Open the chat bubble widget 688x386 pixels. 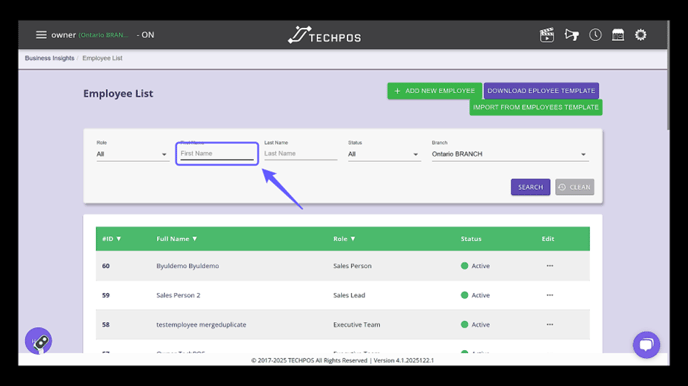pyautogui.click(x=646, y=345)
